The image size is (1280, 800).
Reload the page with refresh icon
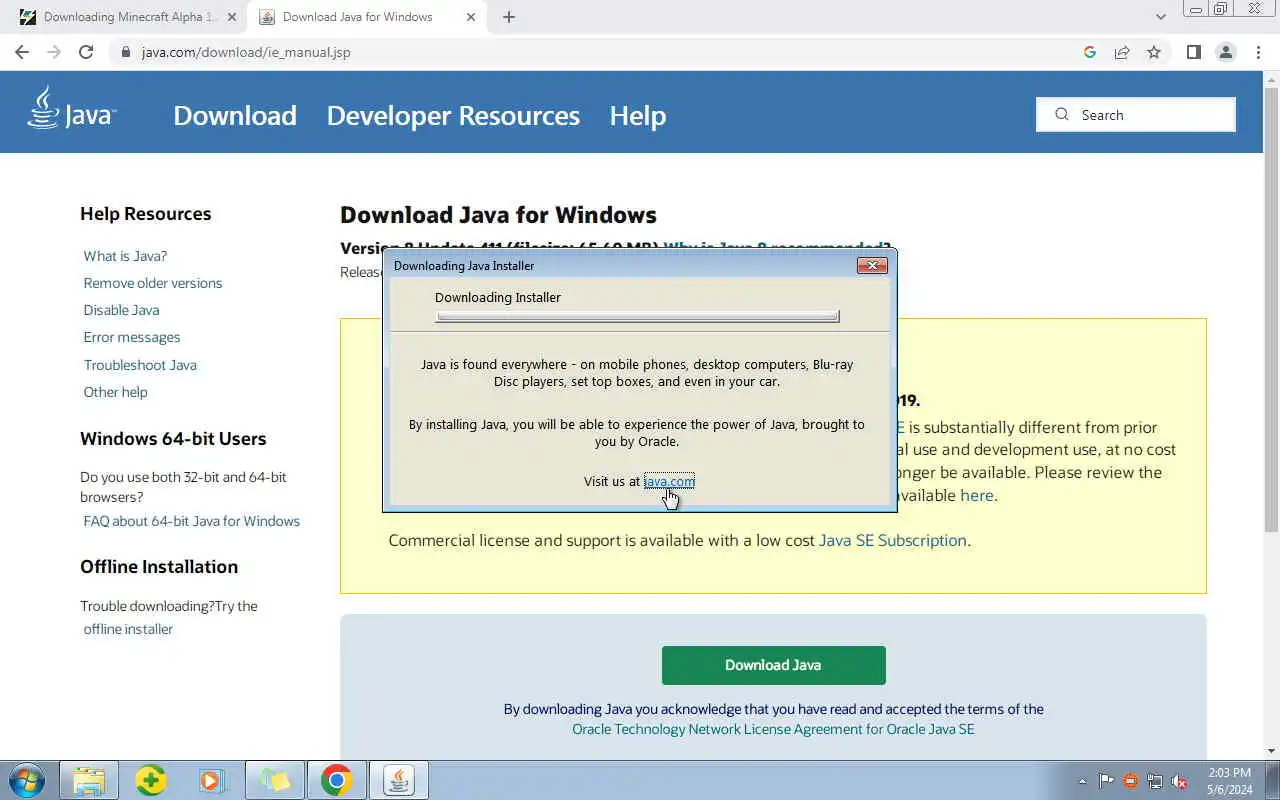point(86,52)
